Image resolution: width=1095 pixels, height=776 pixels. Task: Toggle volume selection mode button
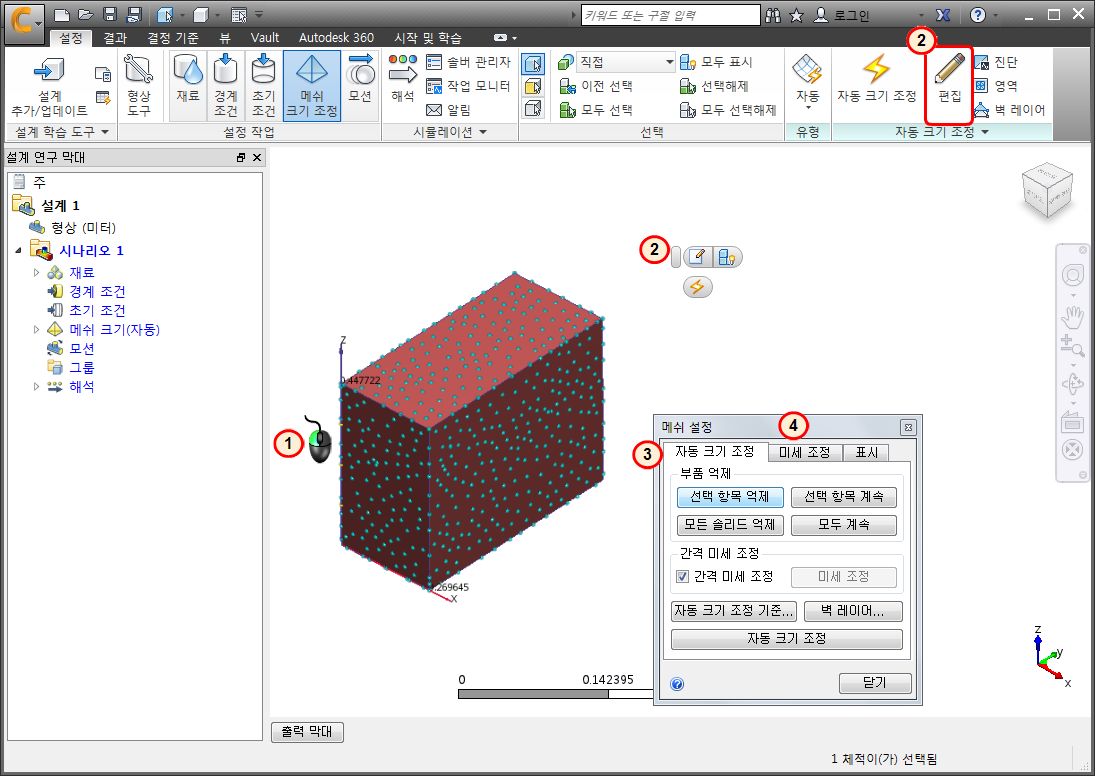coord(533,64)
